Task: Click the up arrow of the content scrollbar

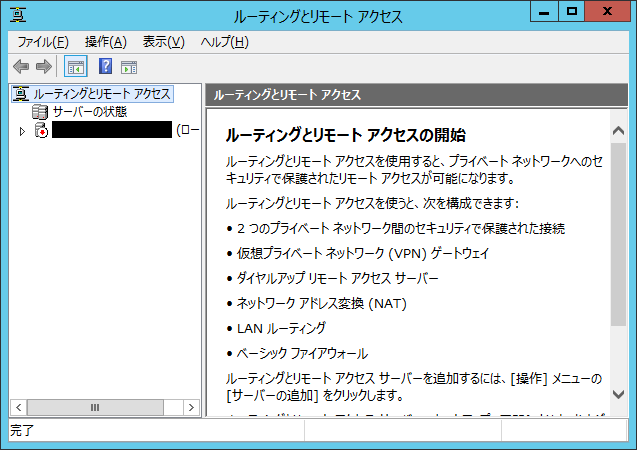Action: click(618, 118)
